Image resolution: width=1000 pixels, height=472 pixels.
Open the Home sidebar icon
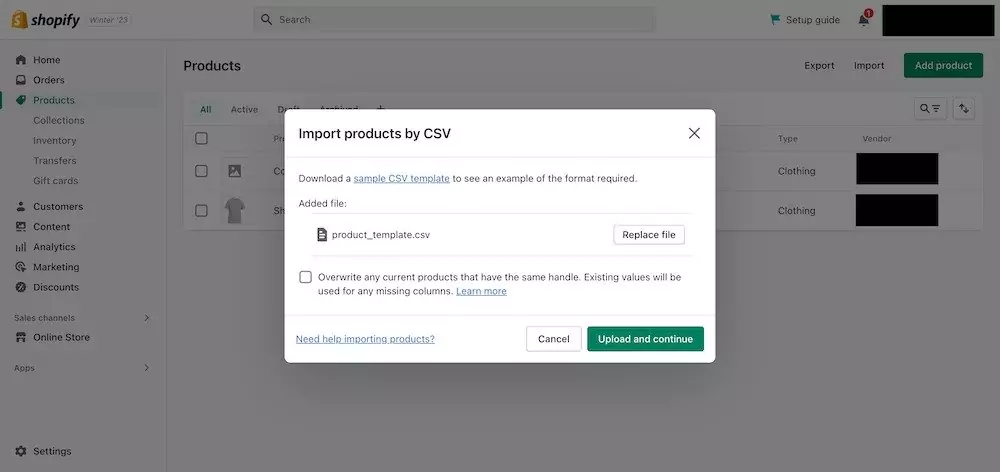pyautogui.click(x=21, y=60)
